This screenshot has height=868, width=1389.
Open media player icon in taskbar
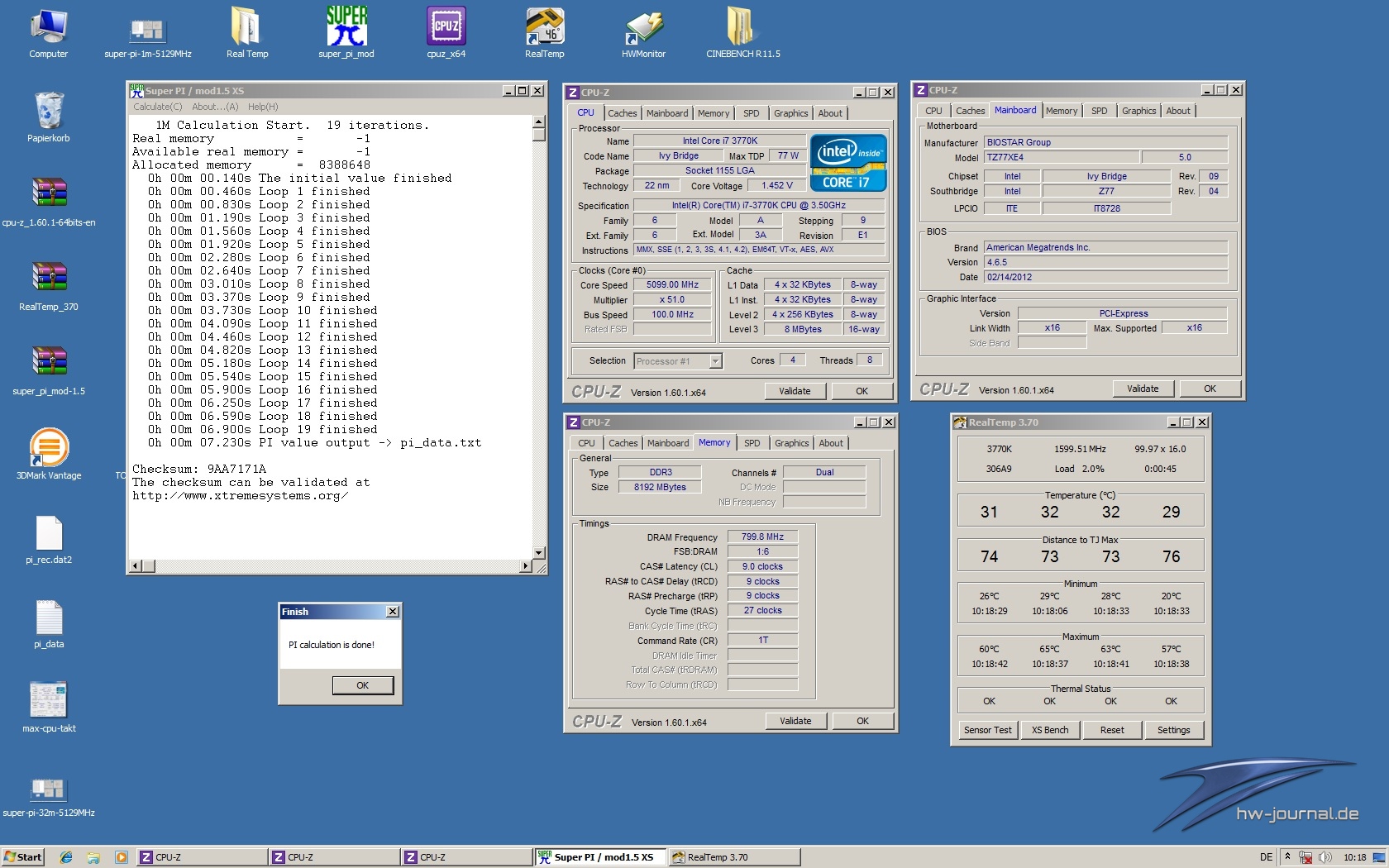[121, 857]
